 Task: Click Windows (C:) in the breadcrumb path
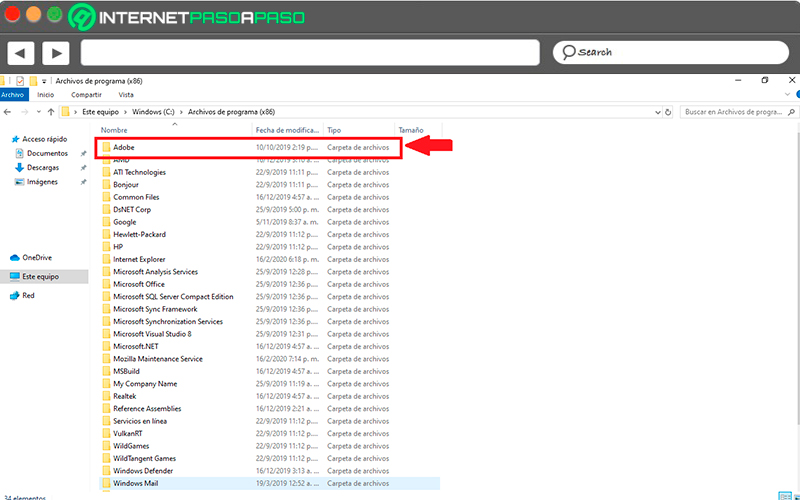[153, 112]
